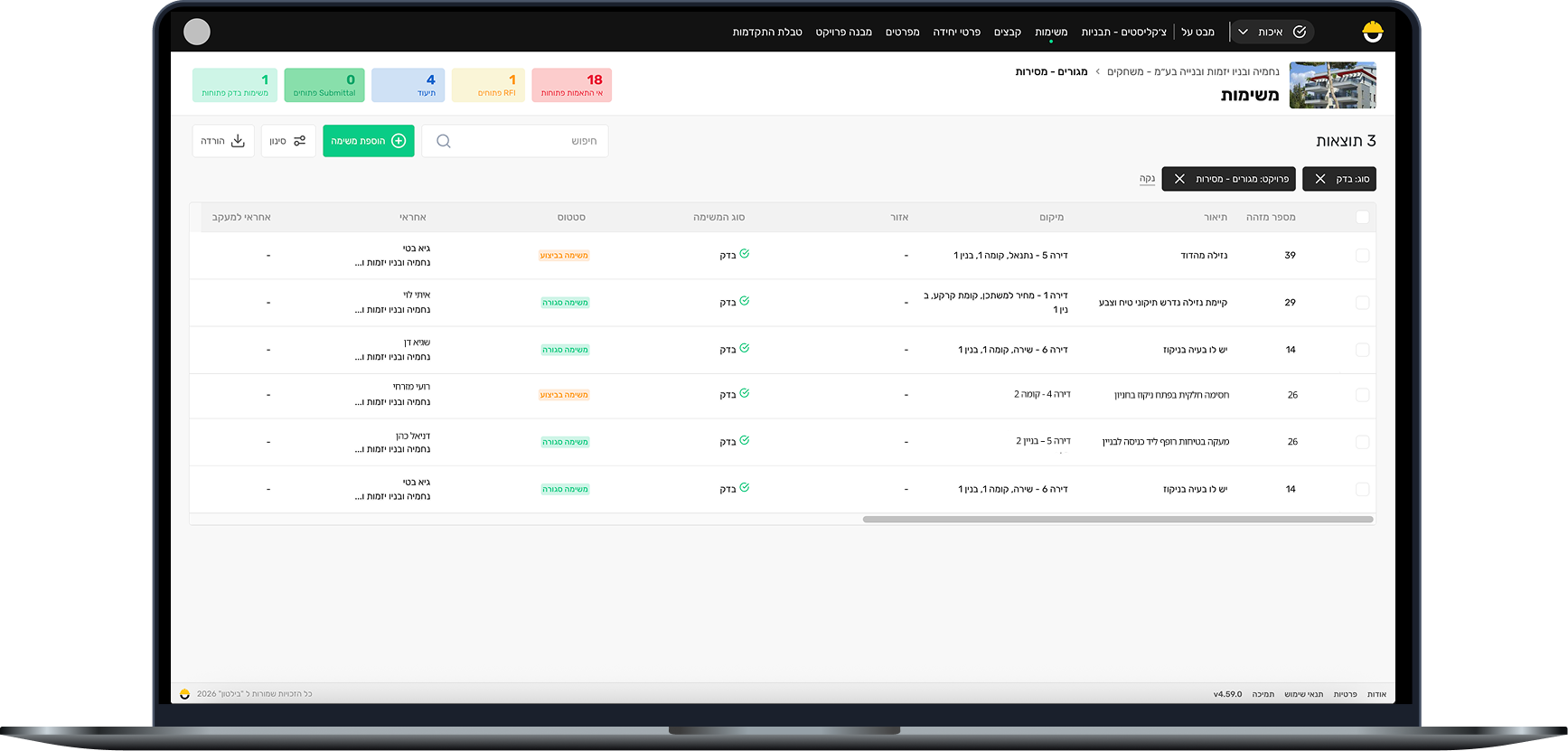Switch to the מבנה פרויקט tab
This screenshot has width=1568, height=751.
click(x=843, y=33)
